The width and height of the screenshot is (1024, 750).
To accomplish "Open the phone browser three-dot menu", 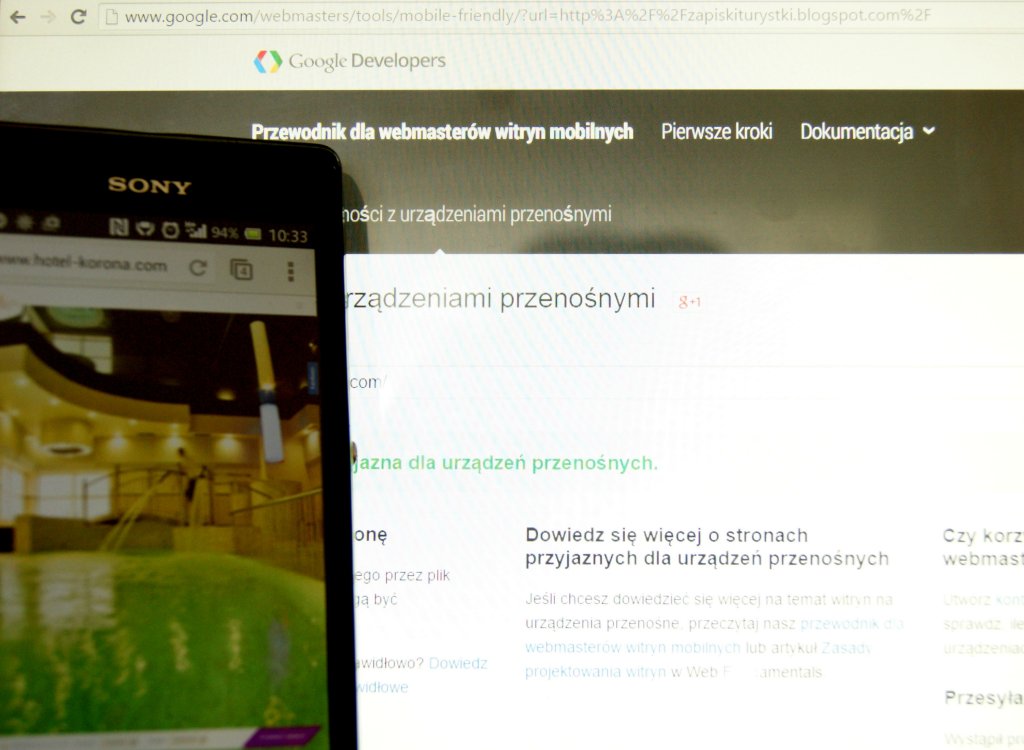I will pyautogui.click(x=291, y=270).
